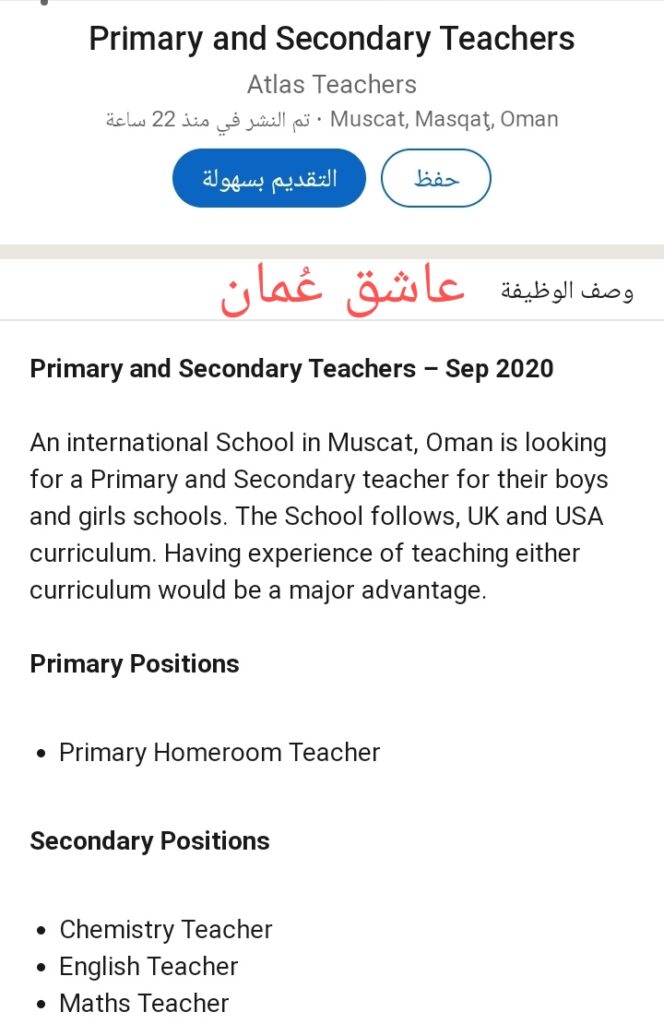Tap the top Primary and Secondary Teachers title
This screenshot has width=664, height=1024.
click(x=332, y=39)
